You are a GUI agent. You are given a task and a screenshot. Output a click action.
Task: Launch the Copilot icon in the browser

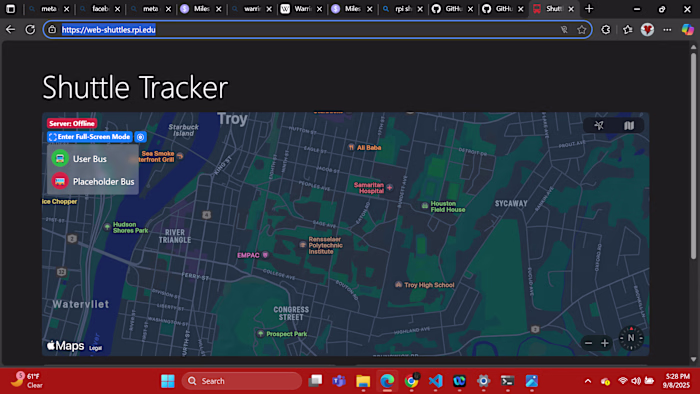point(688,30)
